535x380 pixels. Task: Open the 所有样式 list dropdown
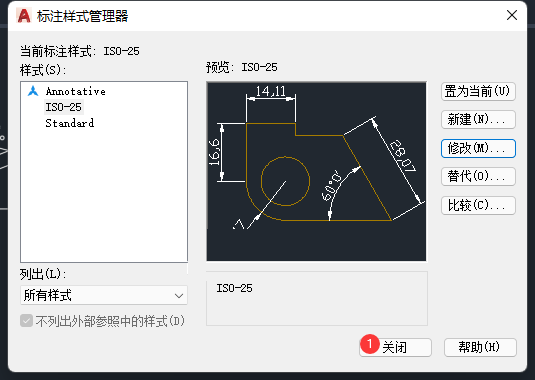(x=104, y=295)
